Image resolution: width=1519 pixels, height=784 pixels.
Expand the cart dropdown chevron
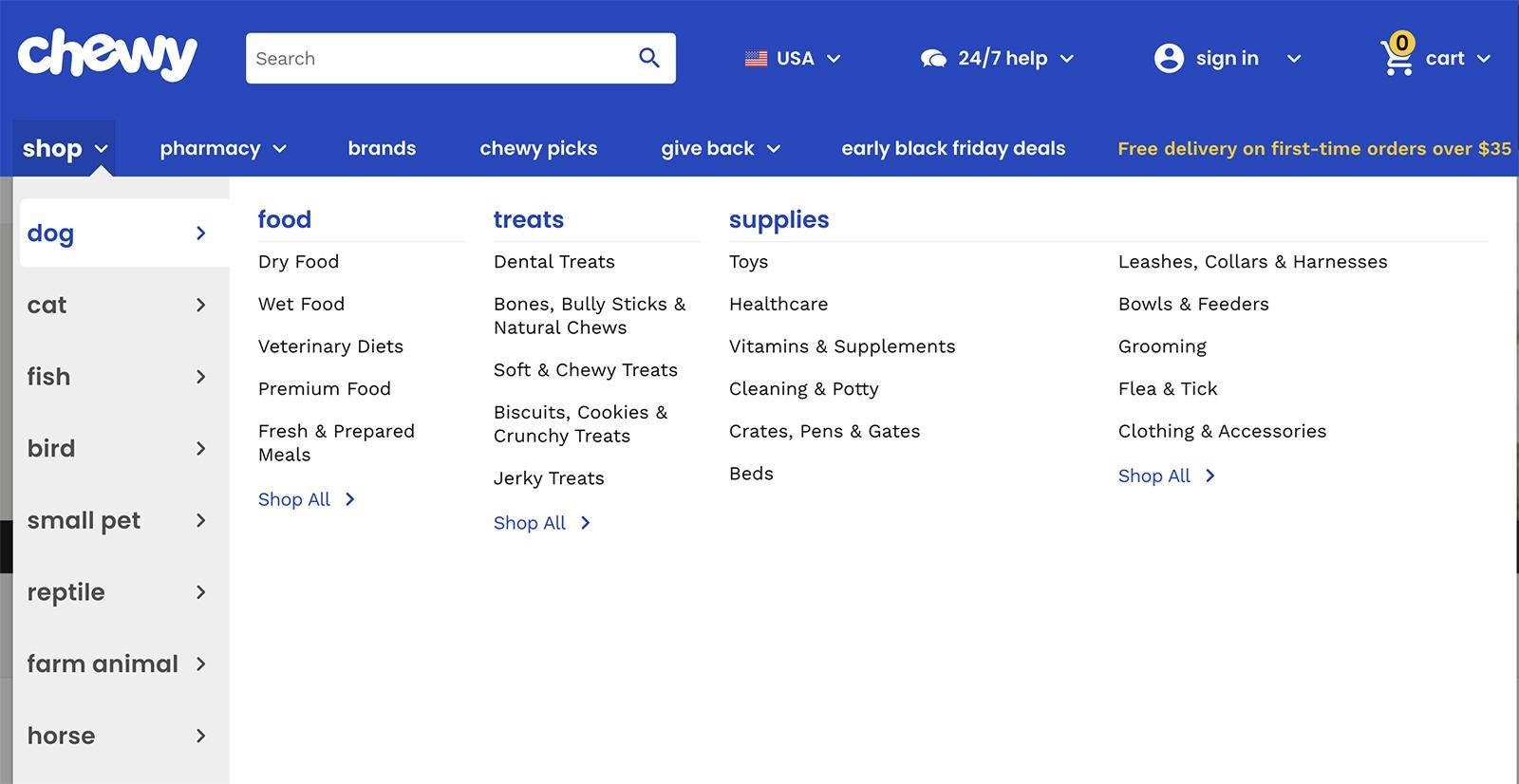point(1484,59)
